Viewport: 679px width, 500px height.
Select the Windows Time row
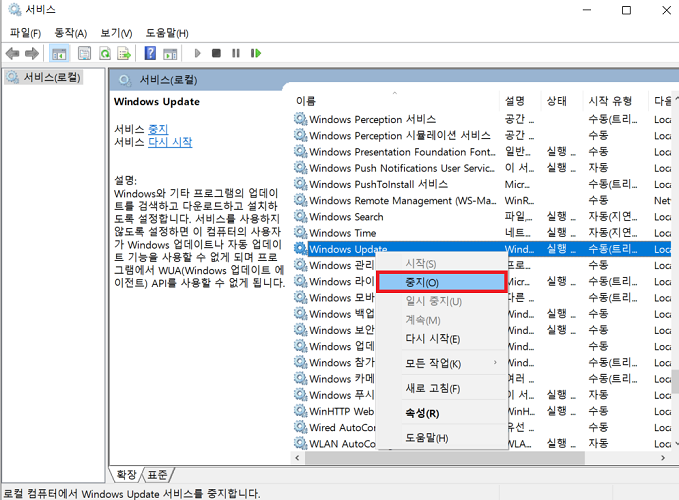[482, 233]
